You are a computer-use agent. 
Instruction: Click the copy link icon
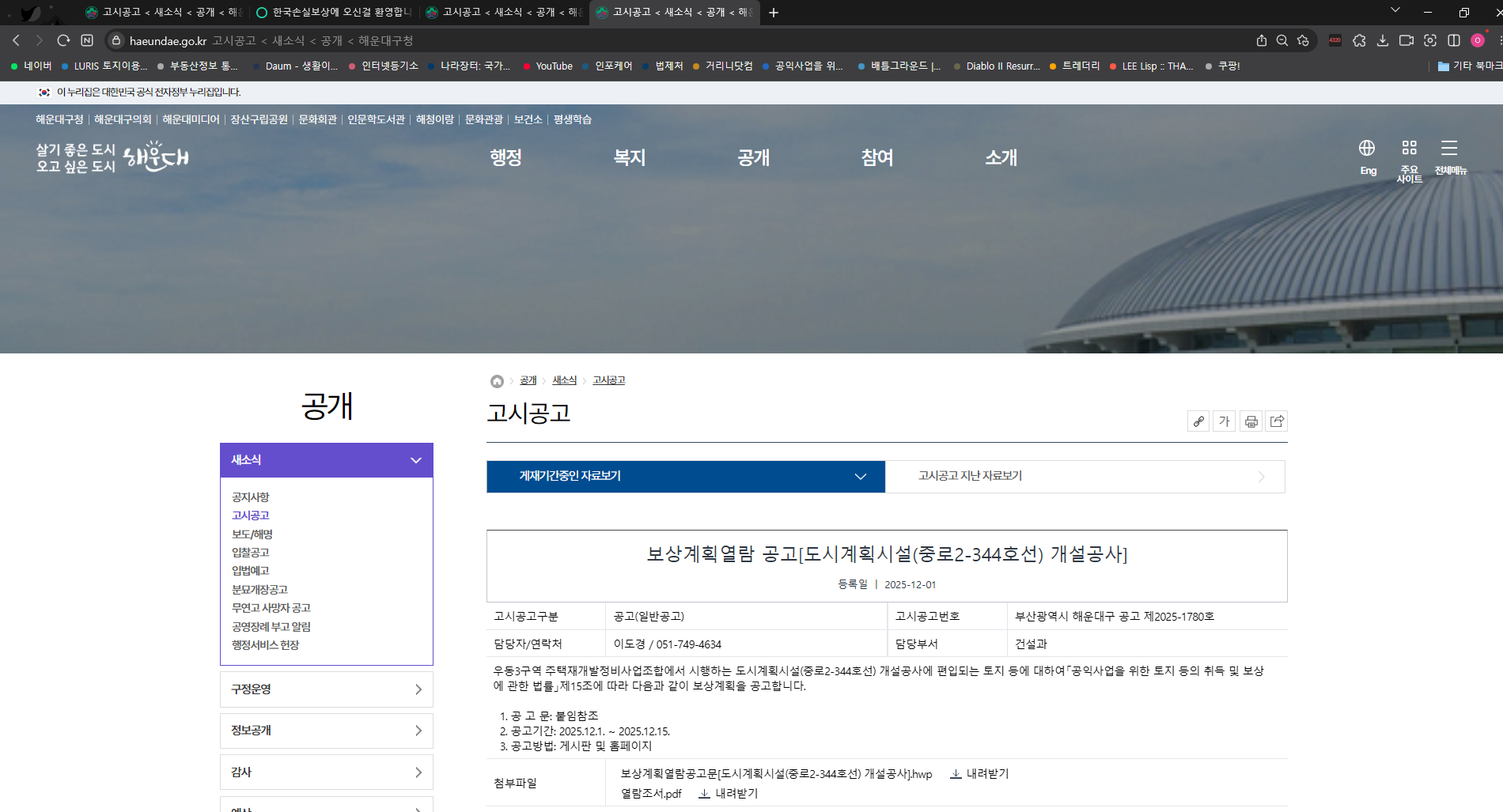1198,421
